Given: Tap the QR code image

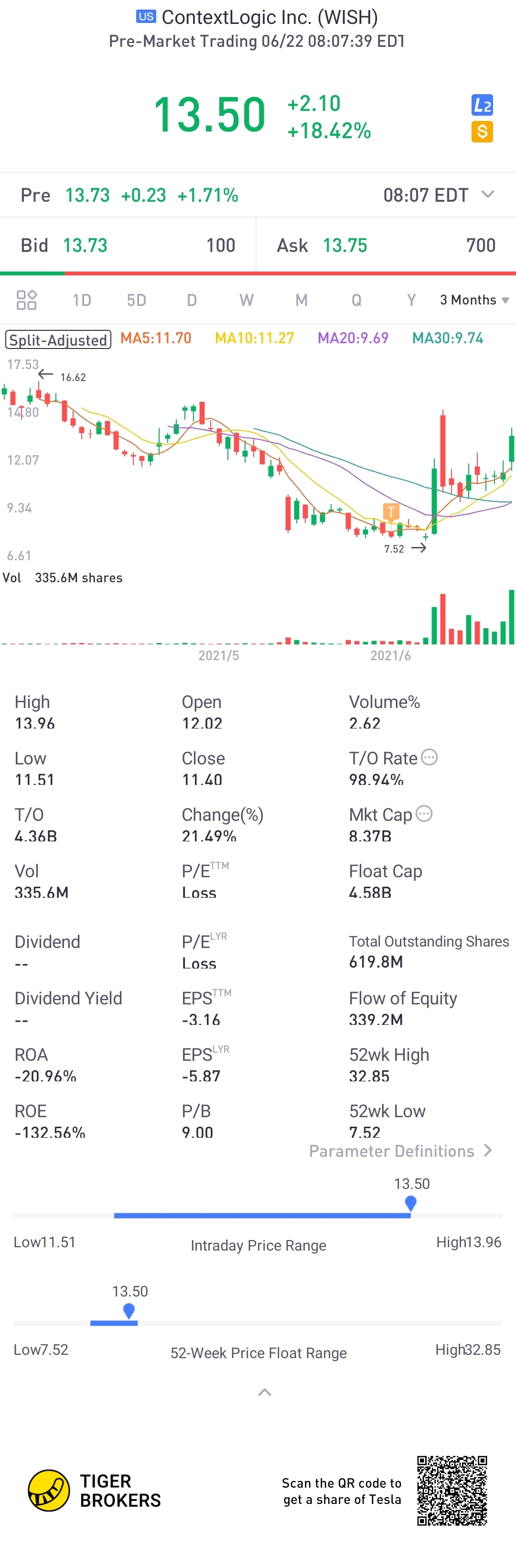Looking at the screenshot, I should (452, 1491).
